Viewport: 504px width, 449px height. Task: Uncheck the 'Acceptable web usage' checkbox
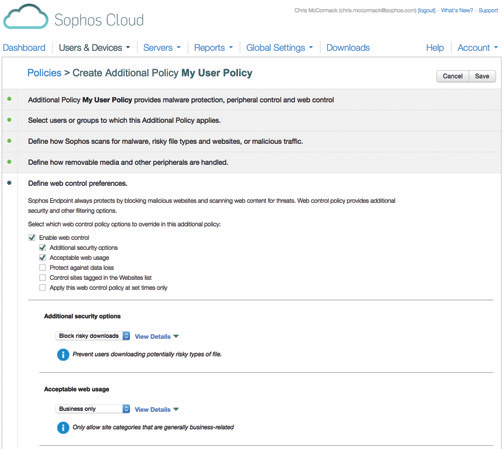tap(42, 257)
